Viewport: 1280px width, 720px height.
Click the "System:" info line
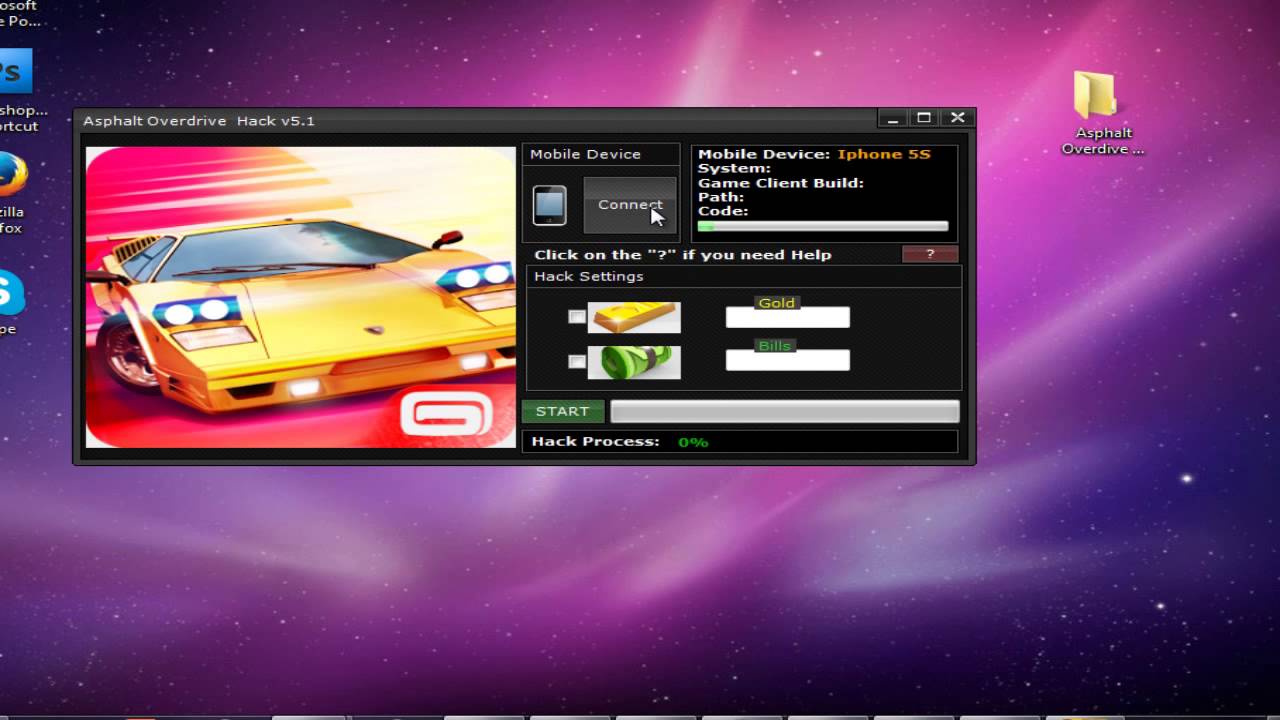click(734, 168)
